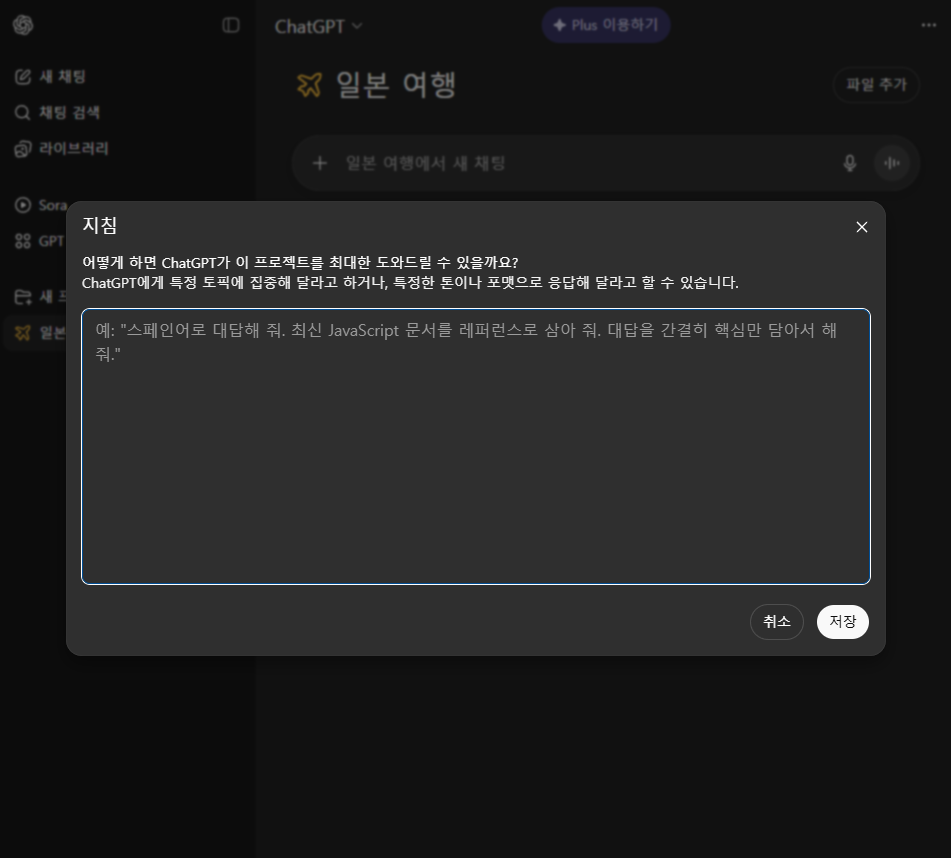Open the GPT explore grid icon
This screenshot has width=951, height=858.
23,241
